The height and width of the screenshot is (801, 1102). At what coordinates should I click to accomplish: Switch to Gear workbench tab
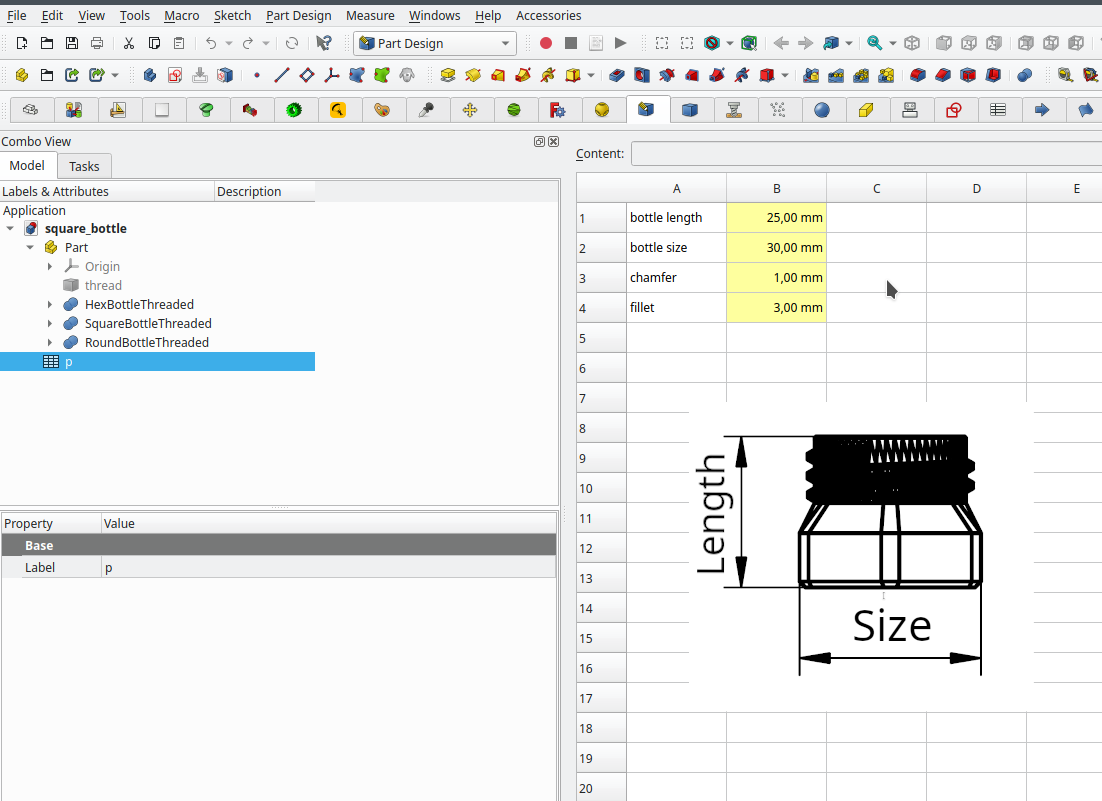[294, 110]
